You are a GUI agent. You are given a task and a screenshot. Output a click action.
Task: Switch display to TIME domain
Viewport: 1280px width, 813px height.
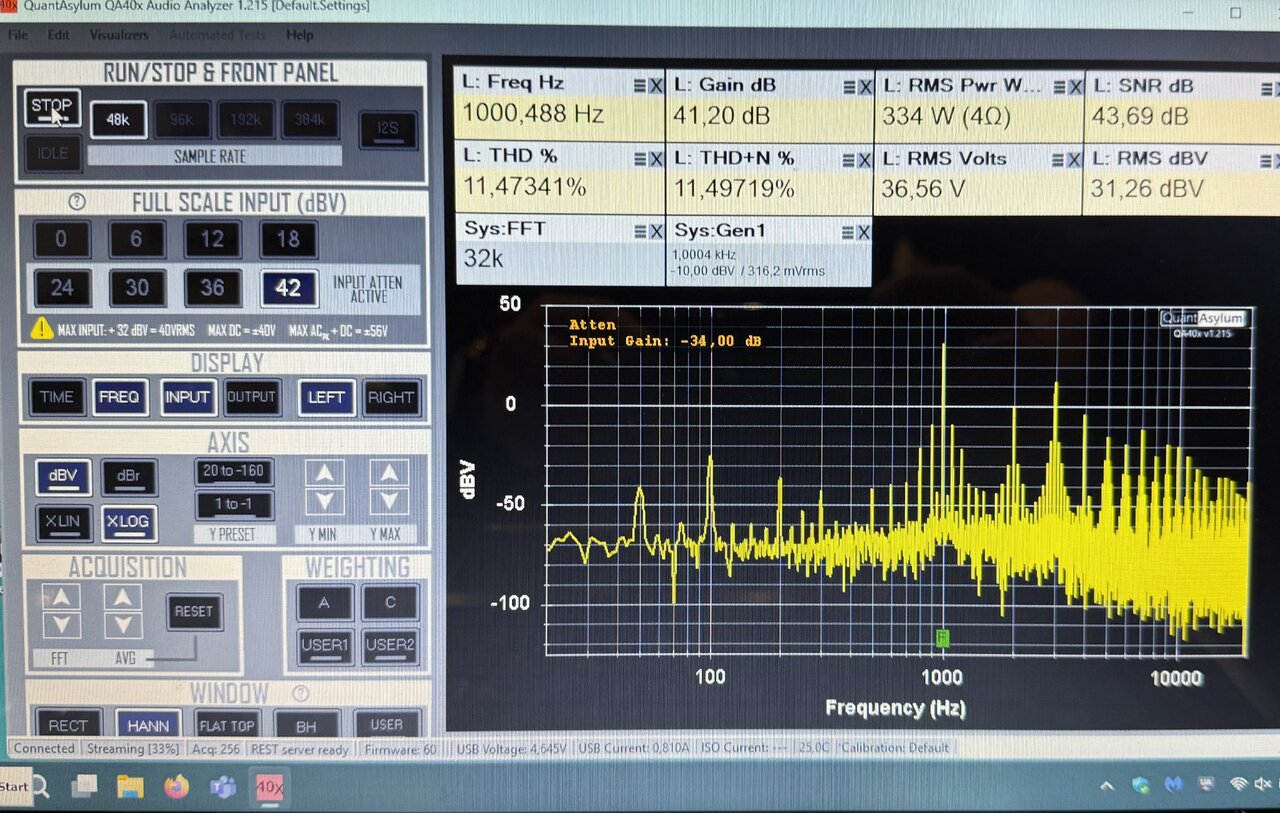coord(56,397)
